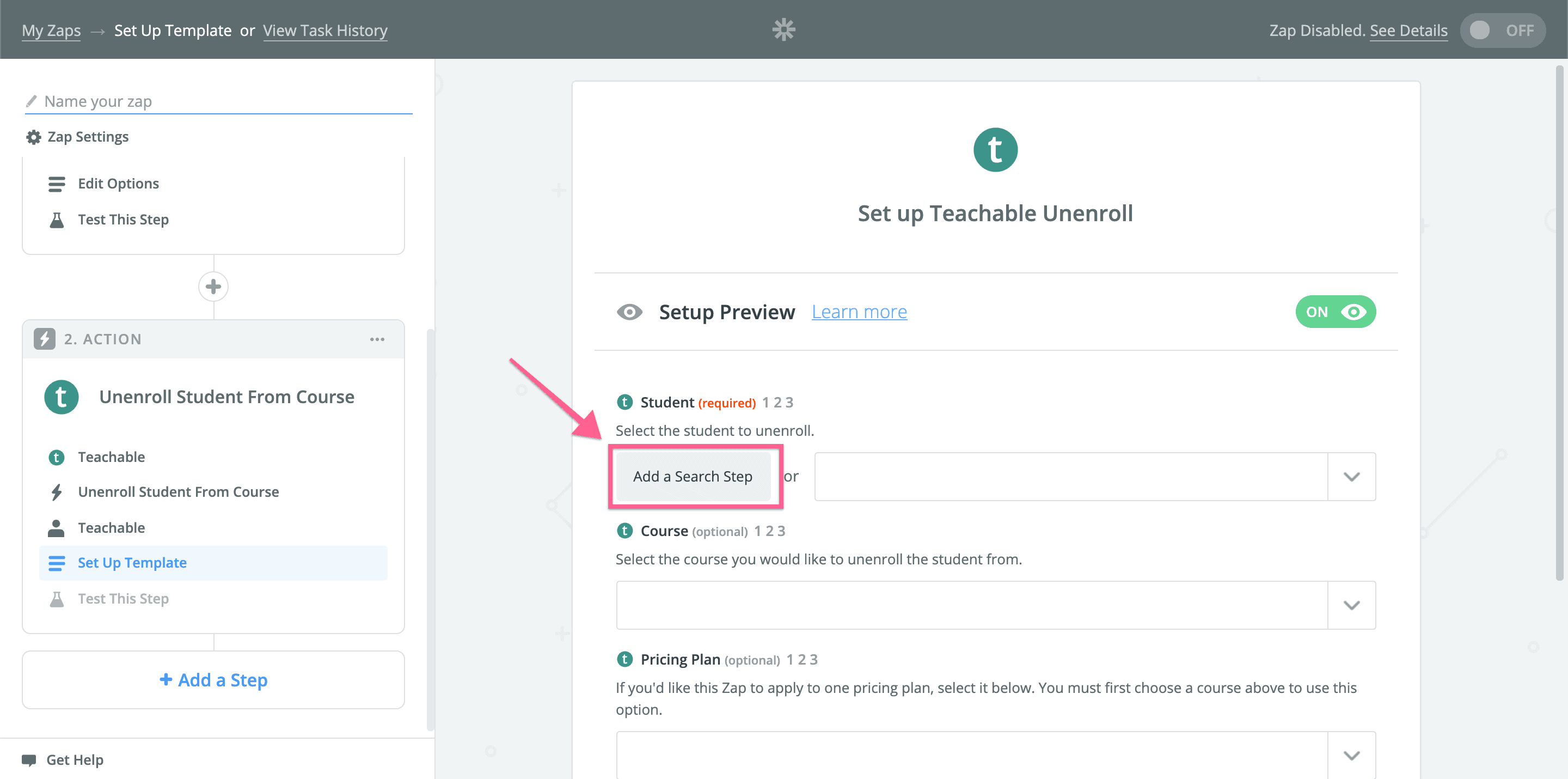Open See Details link

1408,31
